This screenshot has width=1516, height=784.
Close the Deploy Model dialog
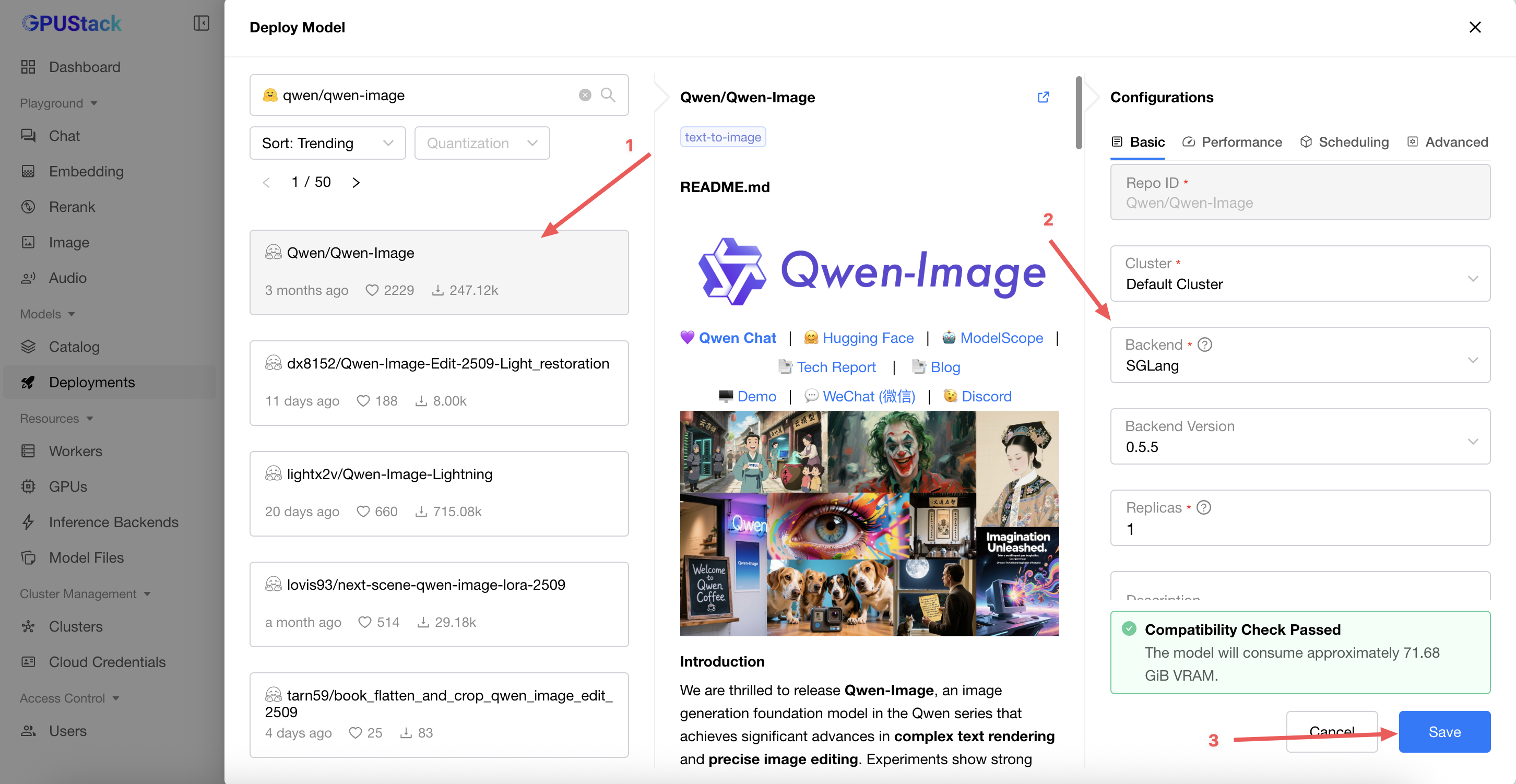click(1474, 27)
